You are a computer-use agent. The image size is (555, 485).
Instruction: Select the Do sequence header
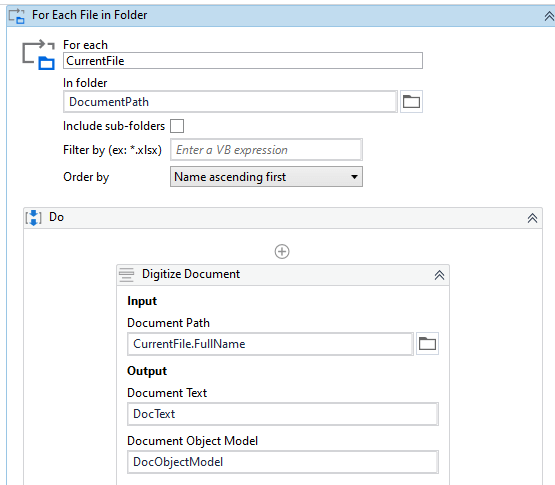pyautogui.click(x=283, y=218)
